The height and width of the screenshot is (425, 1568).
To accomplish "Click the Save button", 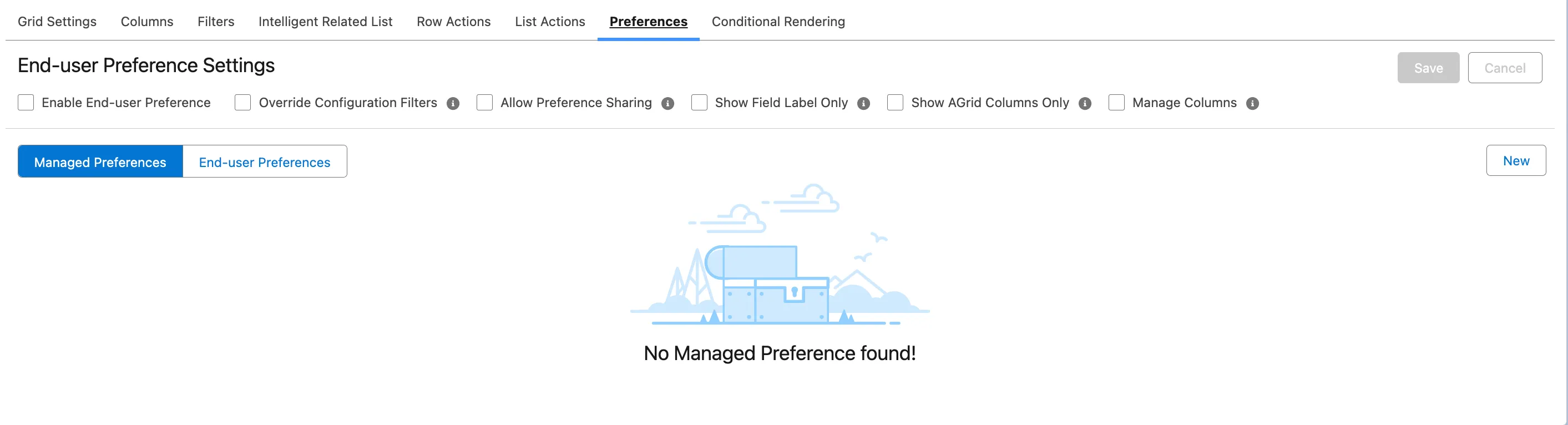I will [x=1428, y=68].
